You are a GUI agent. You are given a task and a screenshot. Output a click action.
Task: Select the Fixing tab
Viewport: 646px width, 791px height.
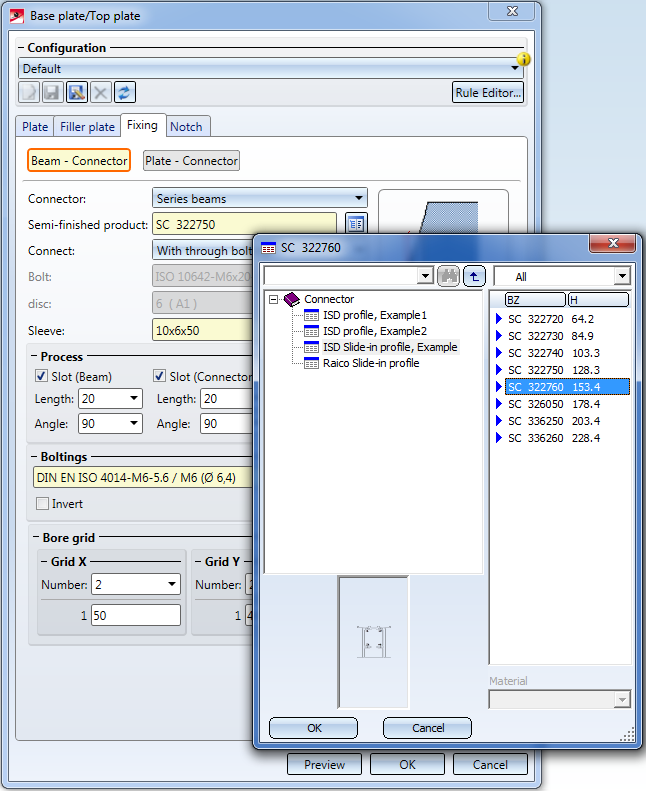143,125
